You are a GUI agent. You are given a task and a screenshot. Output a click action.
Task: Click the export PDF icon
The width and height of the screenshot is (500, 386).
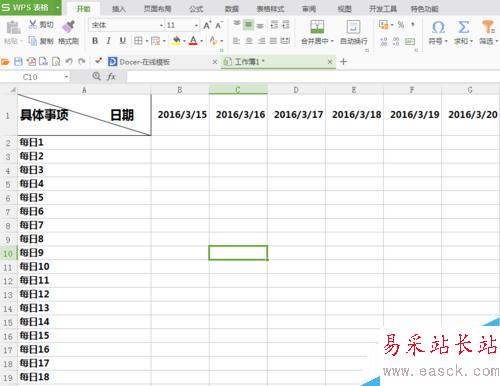[x=31, y=62]
